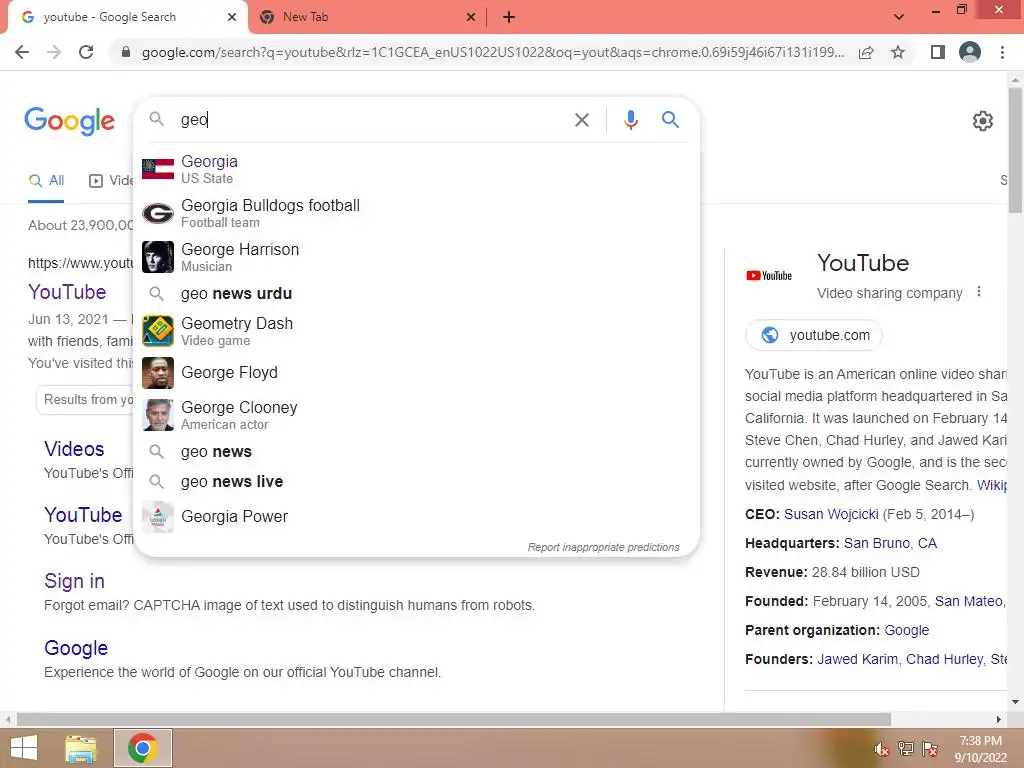Viewport: 1024px width, 768px height.
Task: Open the YouTube sitelink under Videos
Action: 83,515
